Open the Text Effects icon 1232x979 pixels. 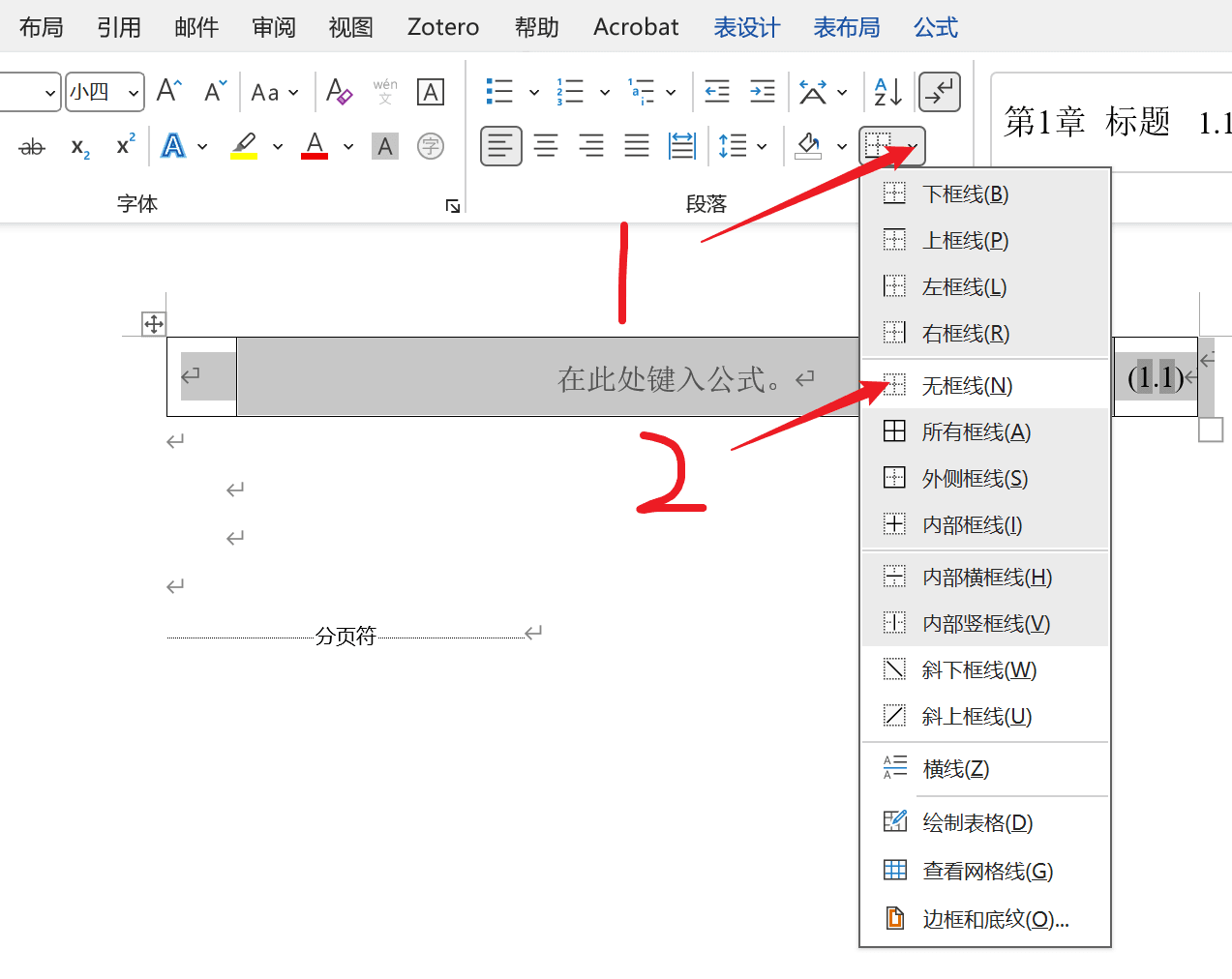pyautogui.click(x=172, y=145)
